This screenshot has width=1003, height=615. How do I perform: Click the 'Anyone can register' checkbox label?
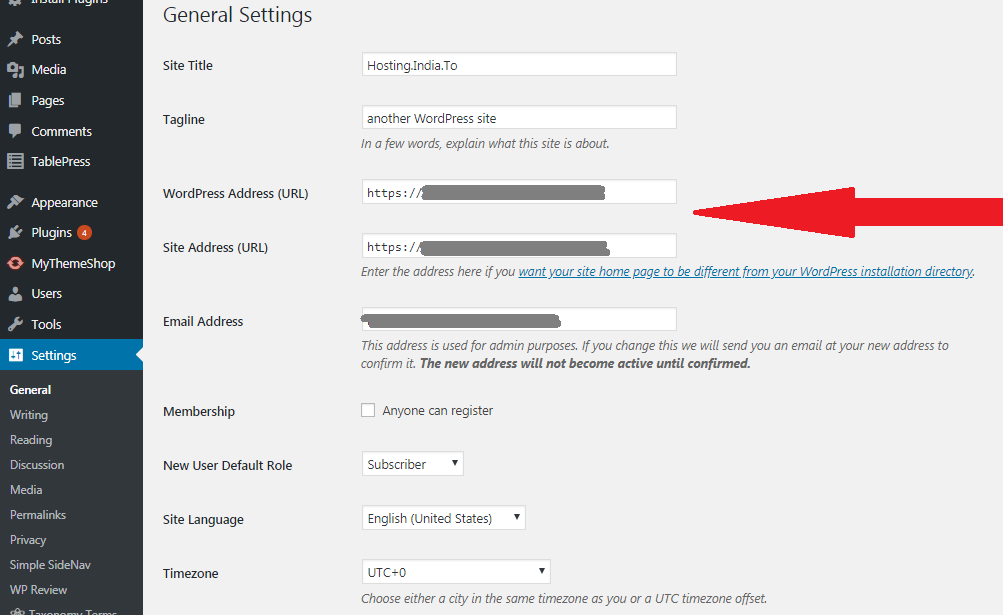(438, 410)
